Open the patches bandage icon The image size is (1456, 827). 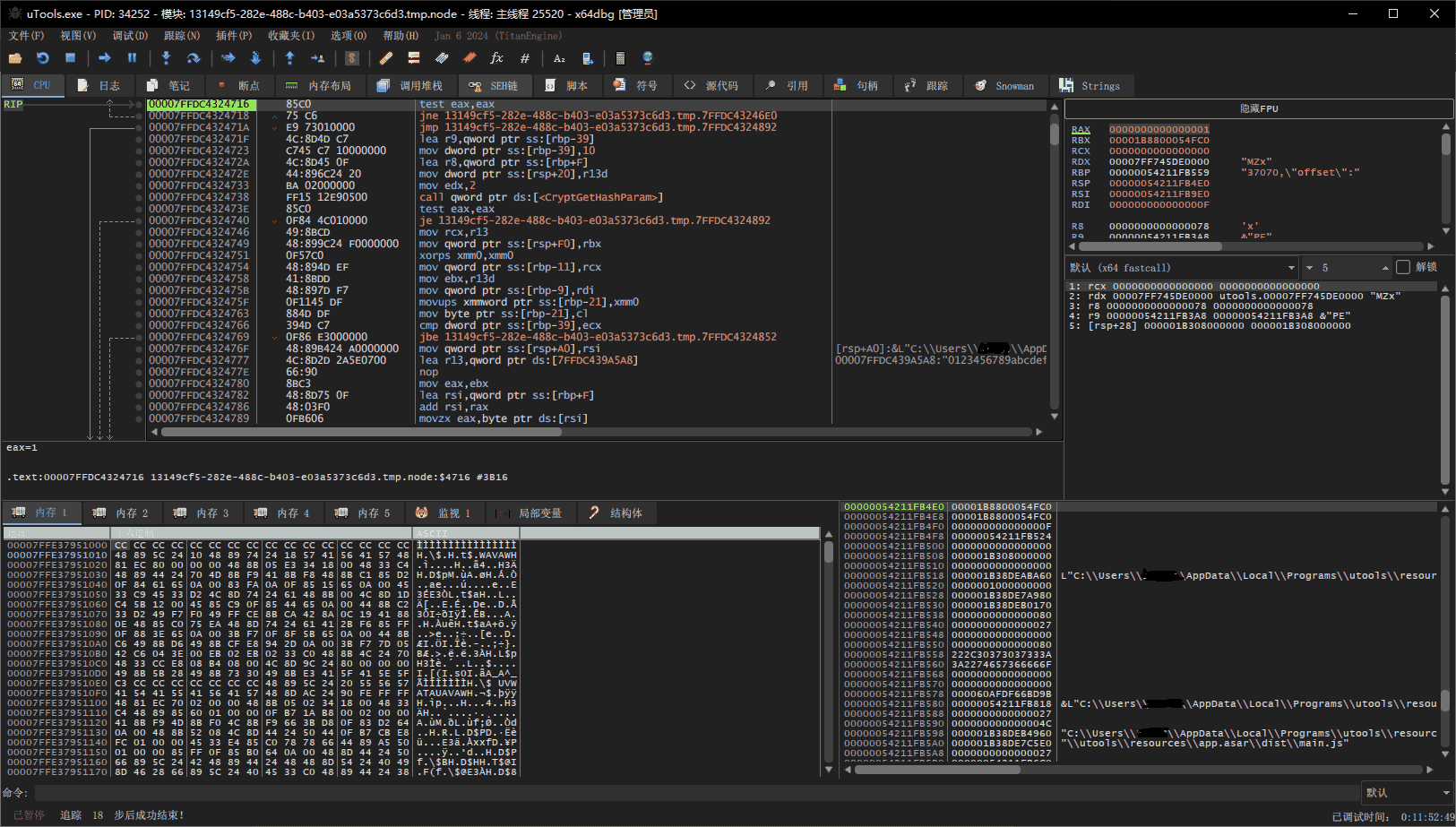(386, 58)
